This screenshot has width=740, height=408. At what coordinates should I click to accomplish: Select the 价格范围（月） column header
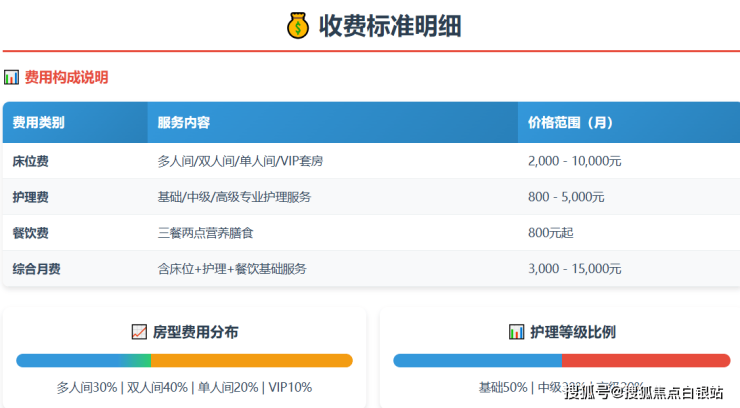[x=570, y=123]
